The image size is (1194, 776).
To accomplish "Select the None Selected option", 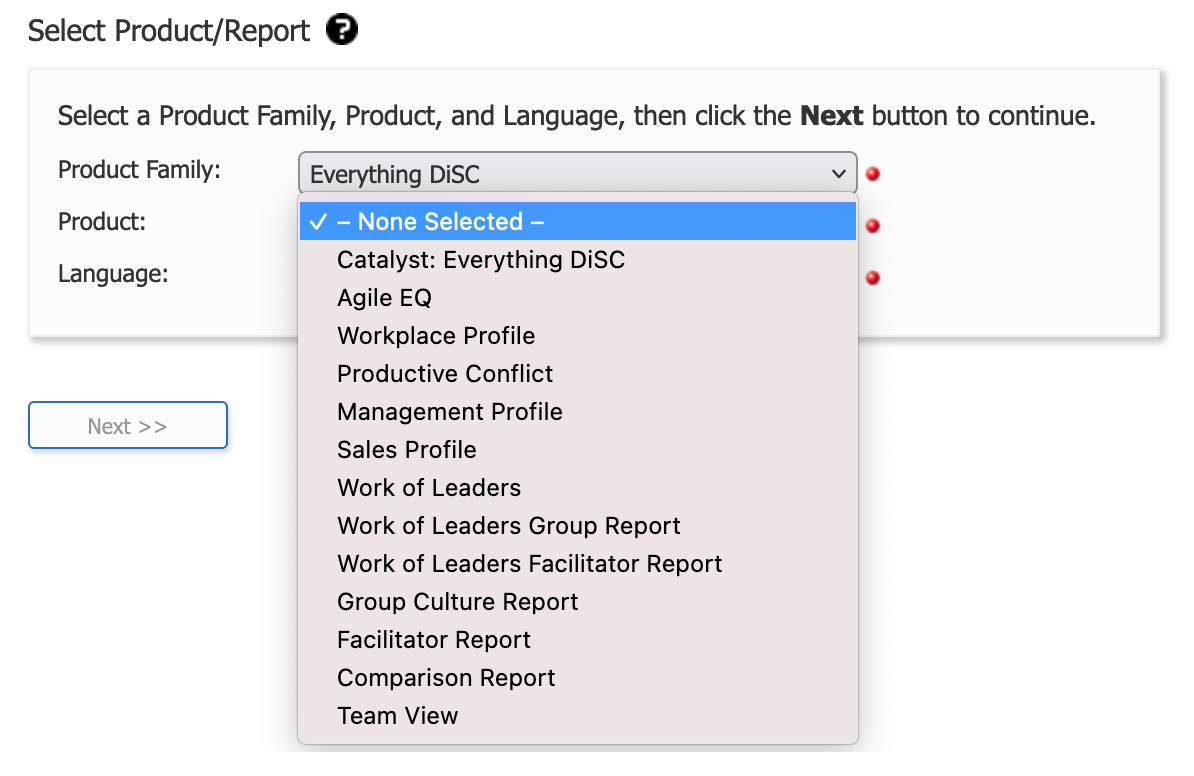I will (577, 222).
